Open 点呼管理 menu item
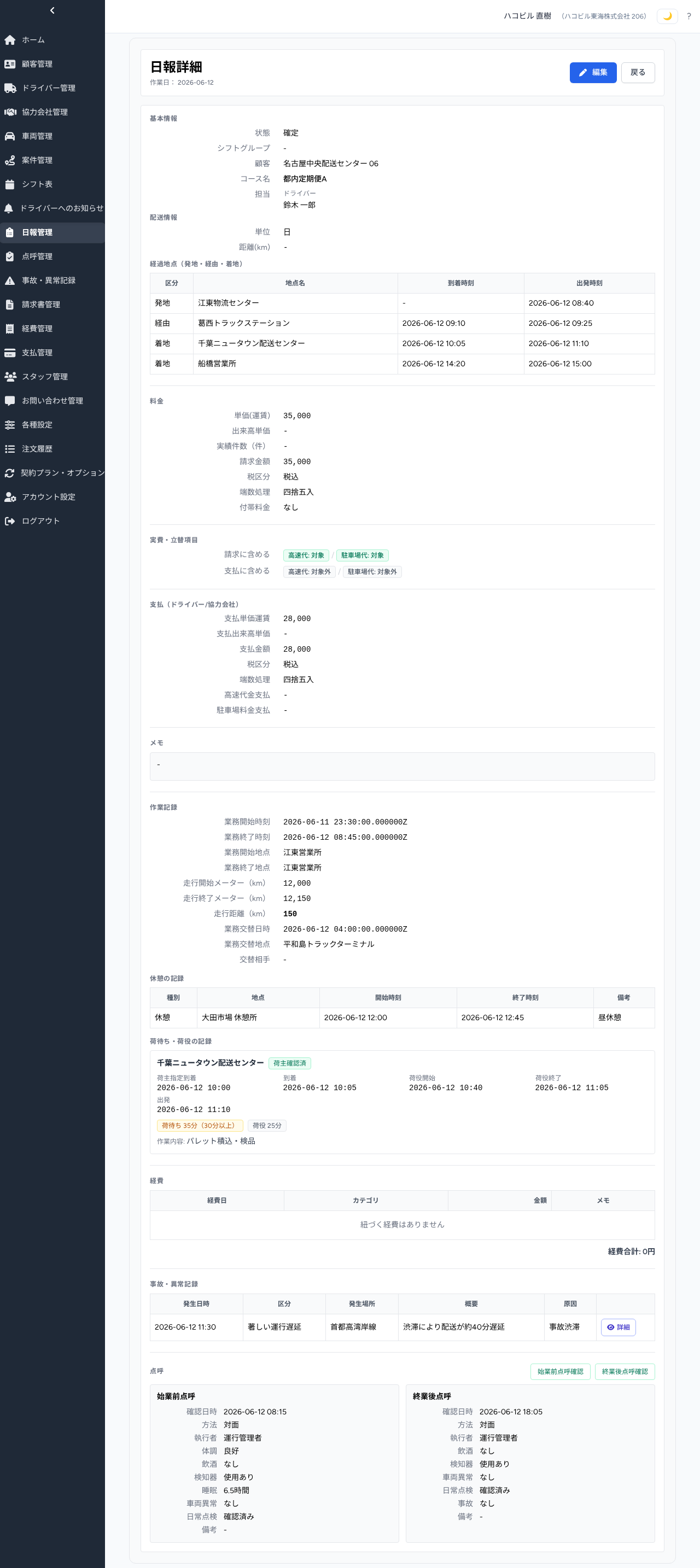This screenshot has width=700, height=1568. pos(52,257)
